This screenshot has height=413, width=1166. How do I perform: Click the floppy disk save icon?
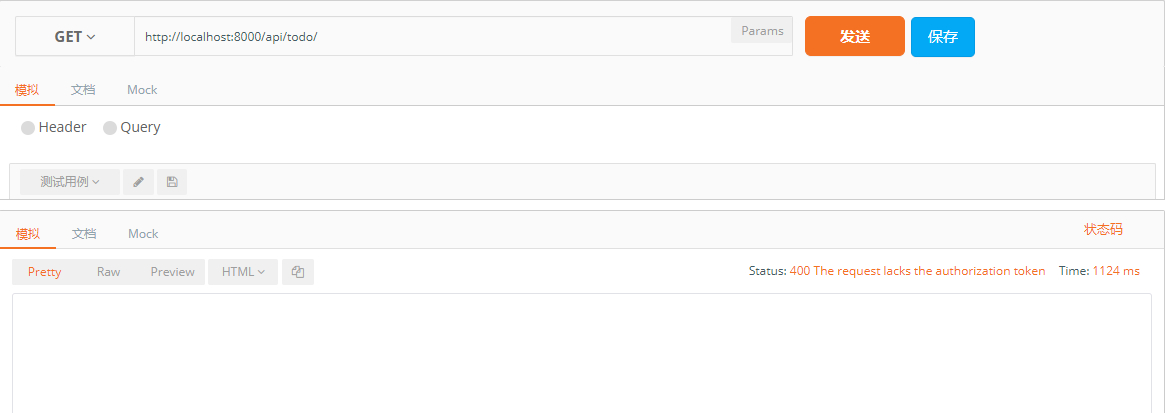pyautogui.click(x=172, y=182)
